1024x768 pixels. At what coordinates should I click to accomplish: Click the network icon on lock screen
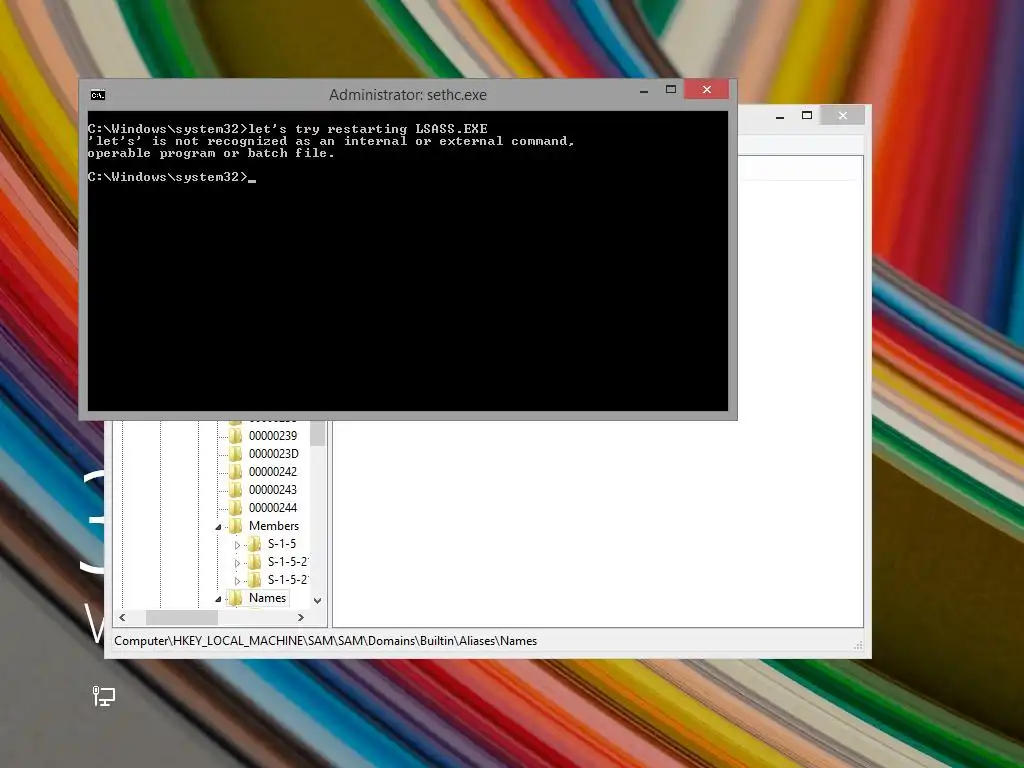pos(103,696)
